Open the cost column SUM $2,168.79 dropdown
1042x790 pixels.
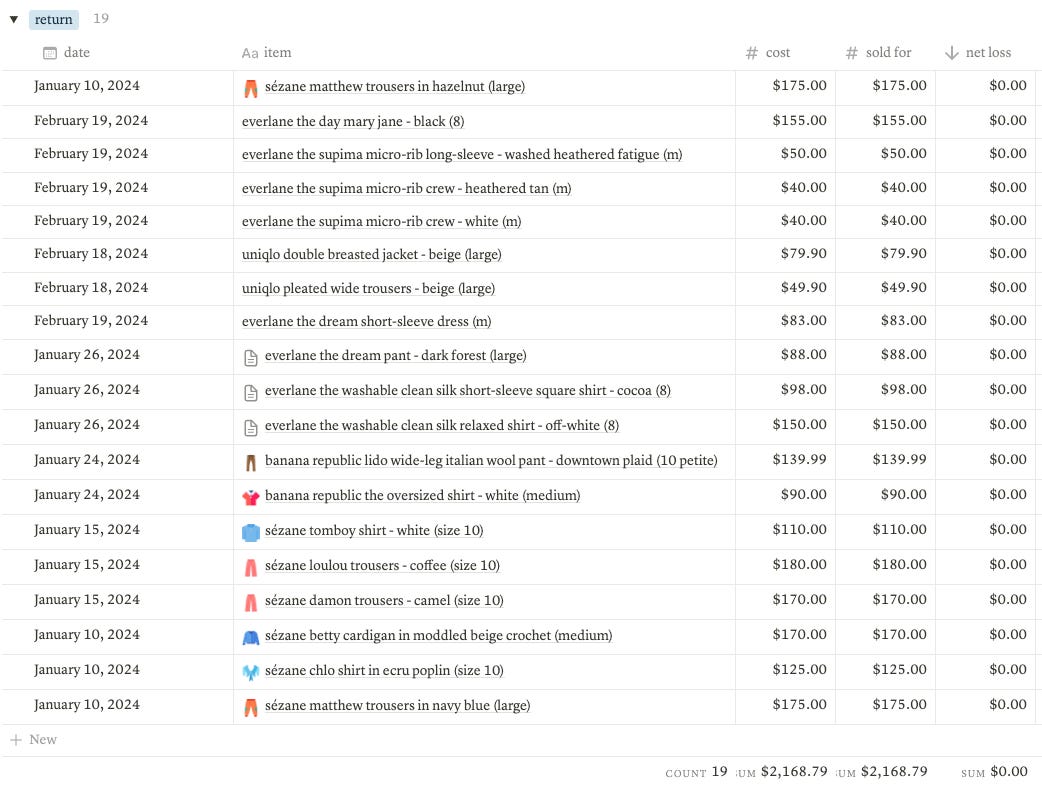(x=782, y=772)
